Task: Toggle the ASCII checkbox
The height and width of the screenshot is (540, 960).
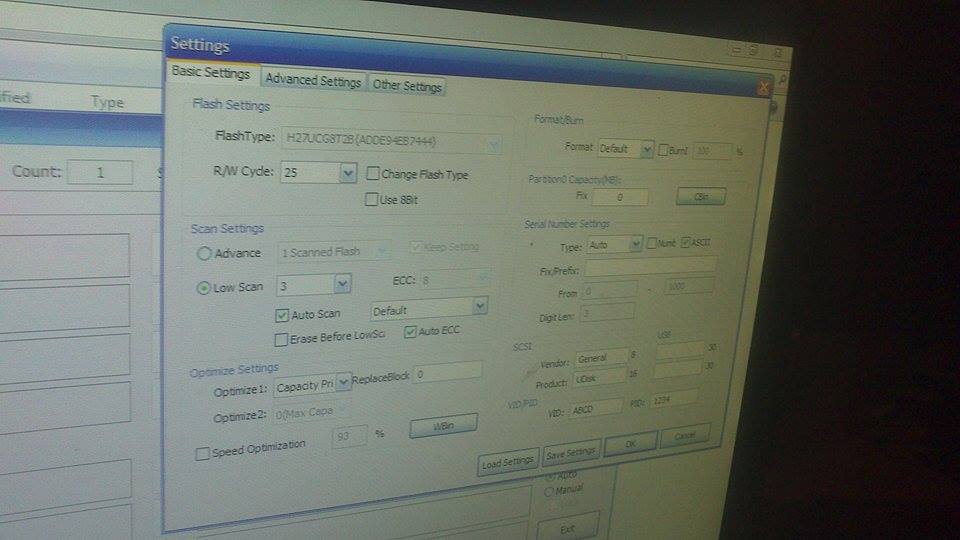Action: (686, 242)
